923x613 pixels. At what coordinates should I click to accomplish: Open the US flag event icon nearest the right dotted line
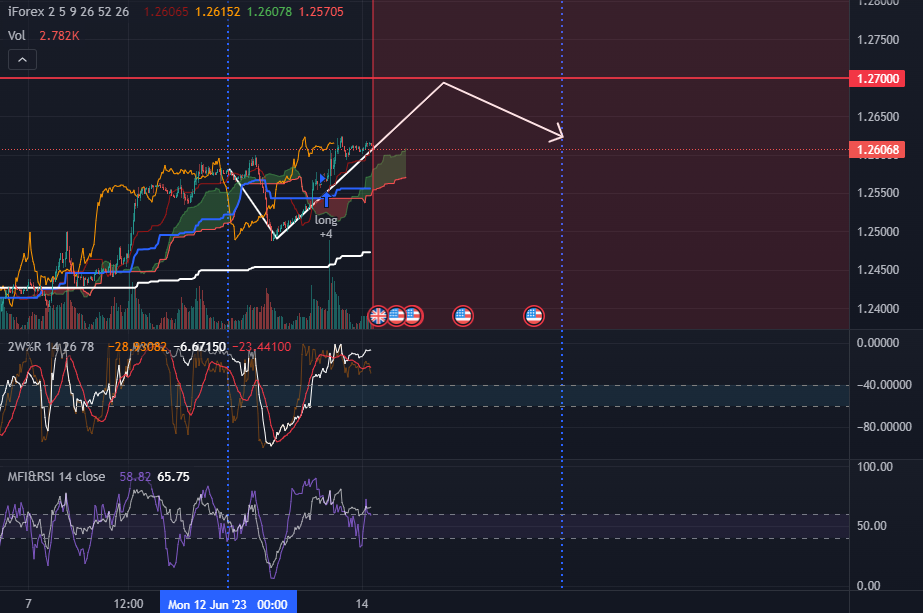click(x=534, y=316)
